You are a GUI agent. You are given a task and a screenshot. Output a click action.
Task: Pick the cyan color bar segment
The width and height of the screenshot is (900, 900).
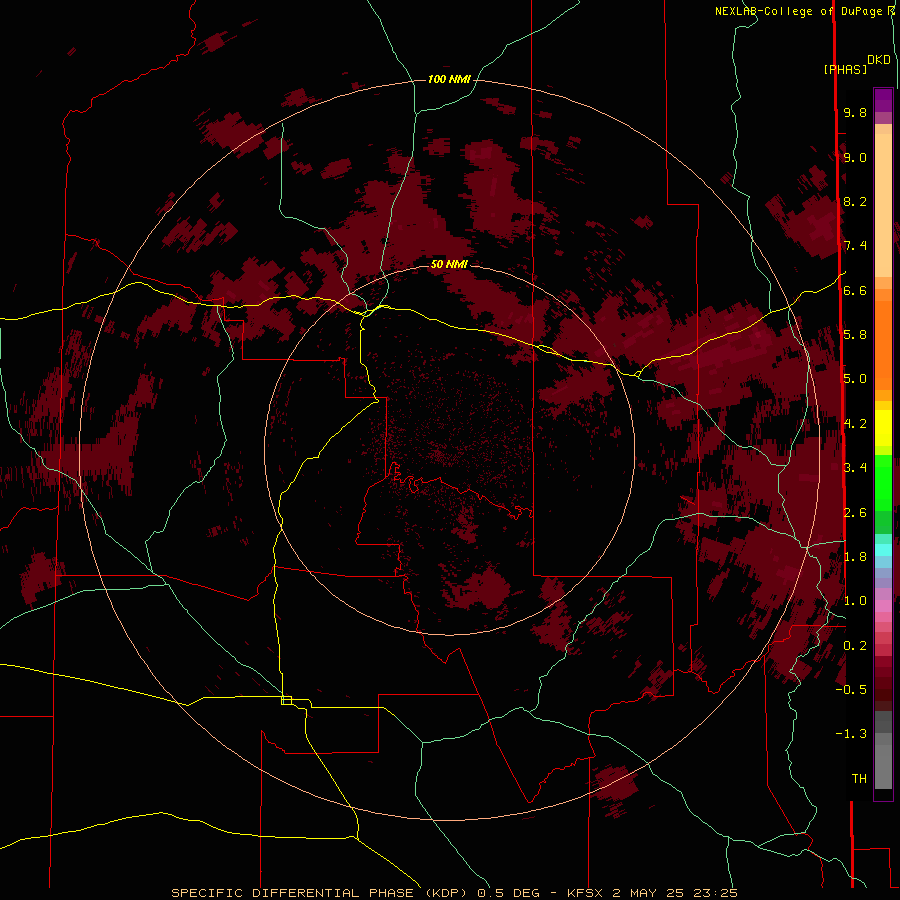pyautogui.click(x=883, y=550)
